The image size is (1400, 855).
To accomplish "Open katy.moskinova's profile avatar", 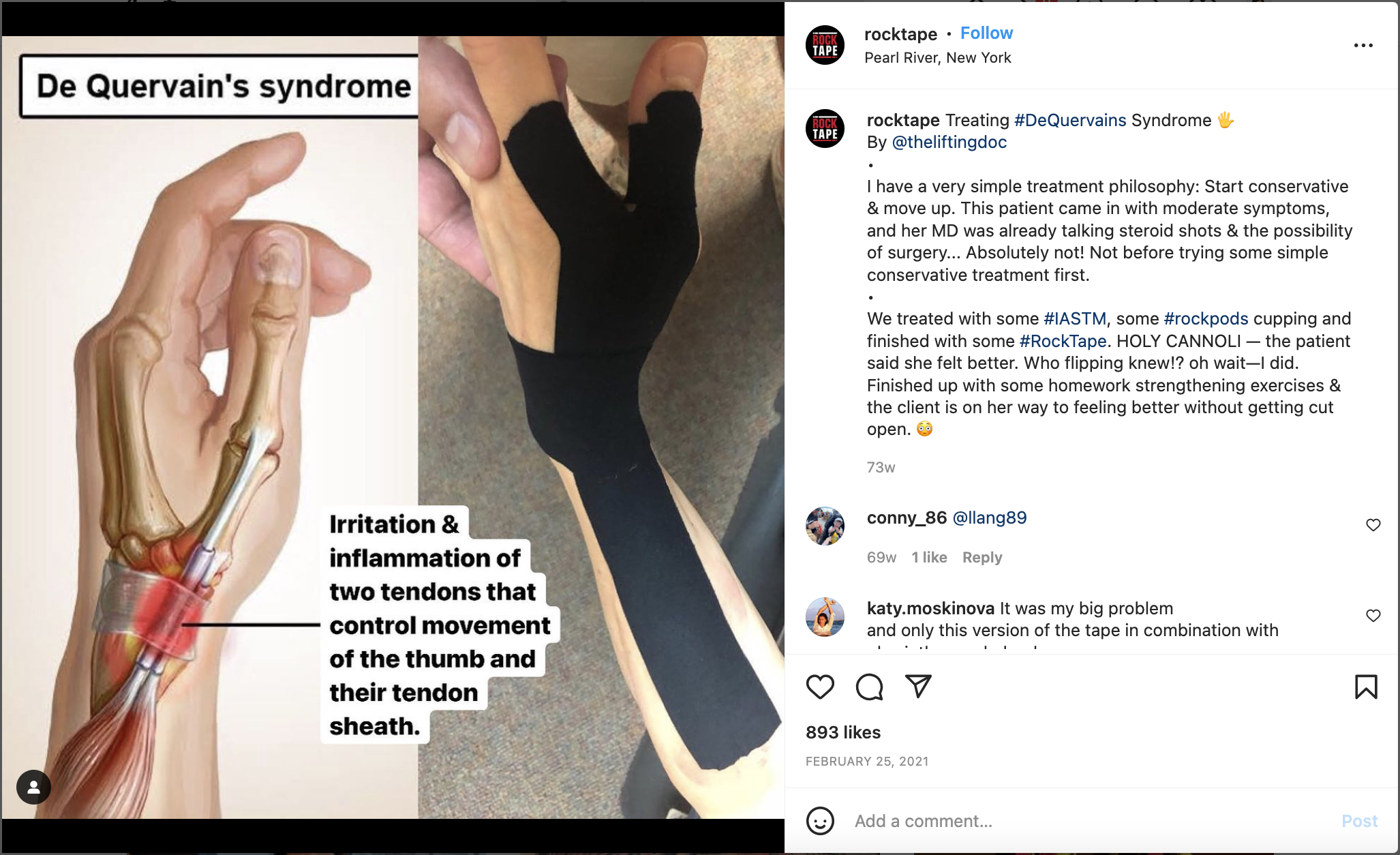I will 825,616.
